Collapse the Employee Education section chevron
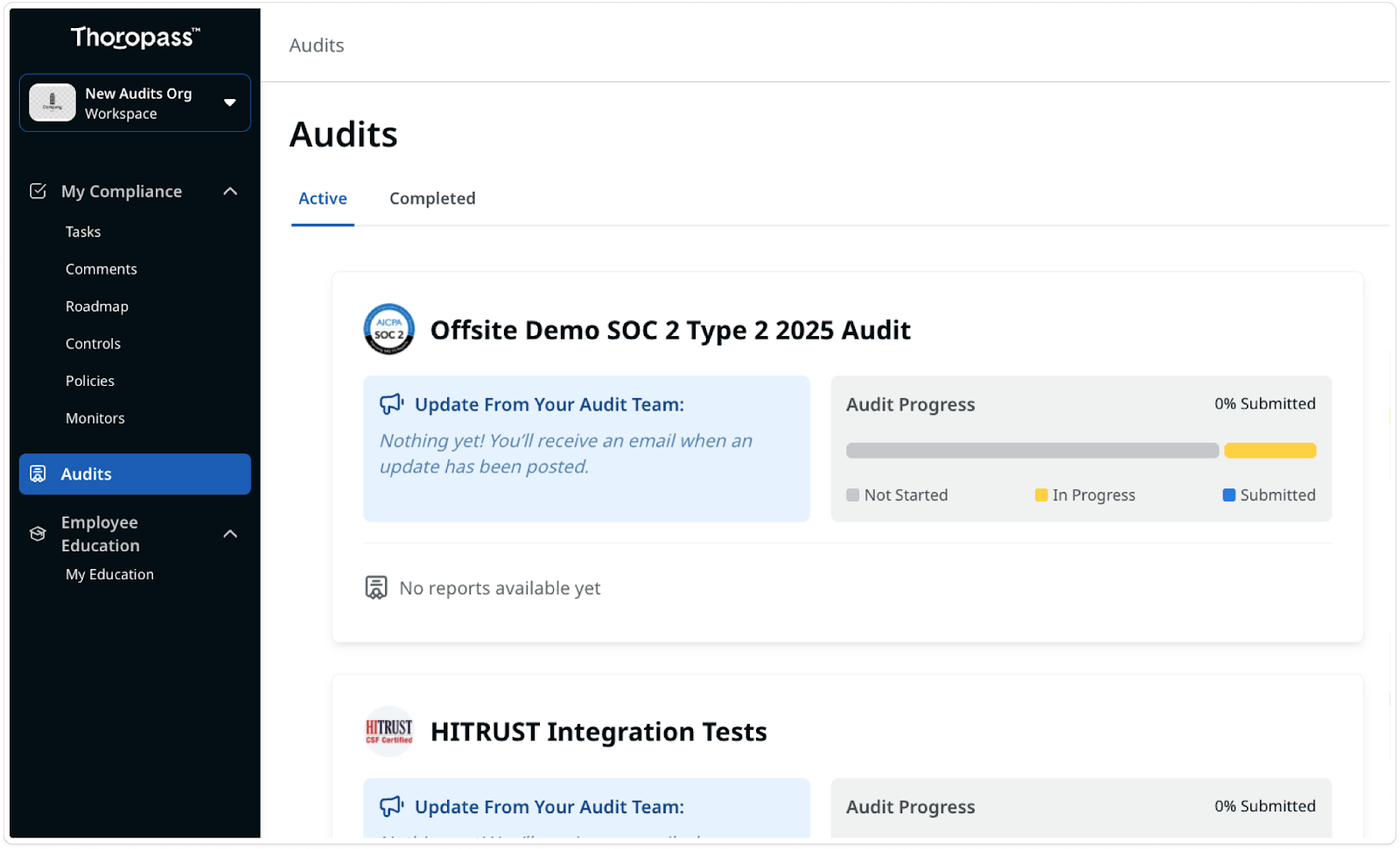Image resolution: width=1400 pixels, height=849 pixels. pos(230,534)
